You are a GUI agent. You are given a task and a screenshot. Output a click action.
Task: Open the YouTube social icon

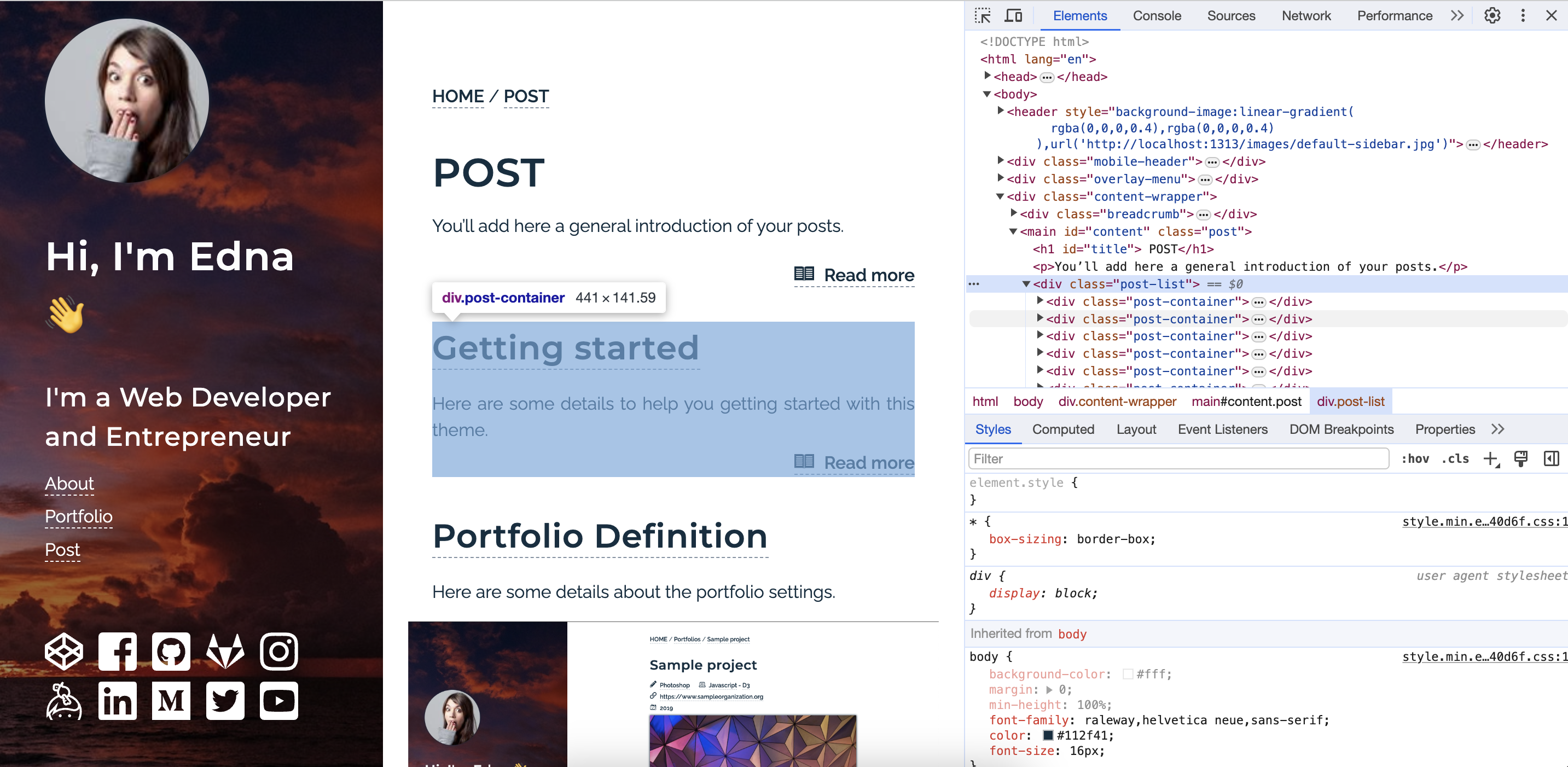coord(279,701)
